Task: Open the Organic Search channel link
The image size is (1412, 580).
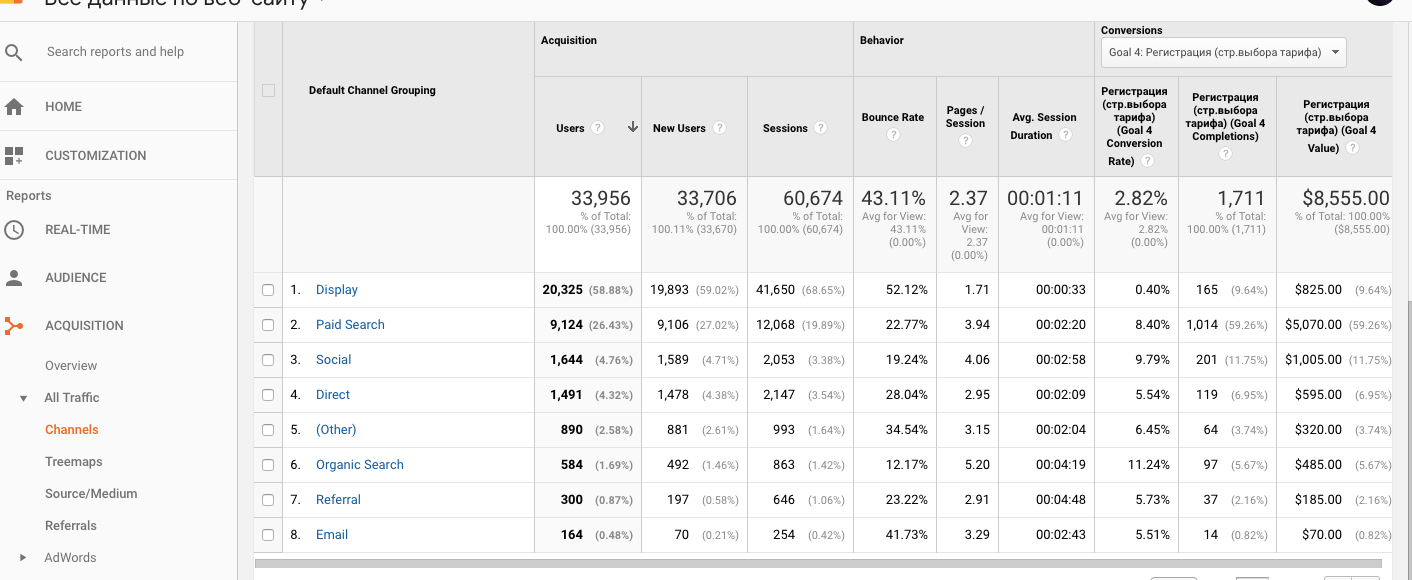Action: pyautogui.click(x=359, y=465)
